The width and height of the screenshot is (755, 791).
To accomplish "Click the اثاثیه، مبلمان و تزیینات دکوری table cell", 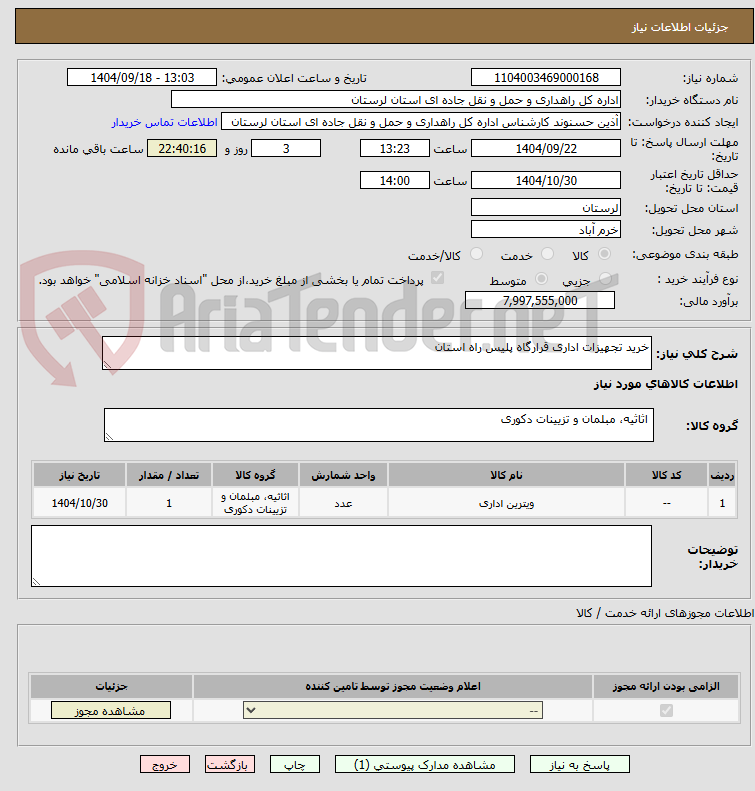I will [255, 503].
